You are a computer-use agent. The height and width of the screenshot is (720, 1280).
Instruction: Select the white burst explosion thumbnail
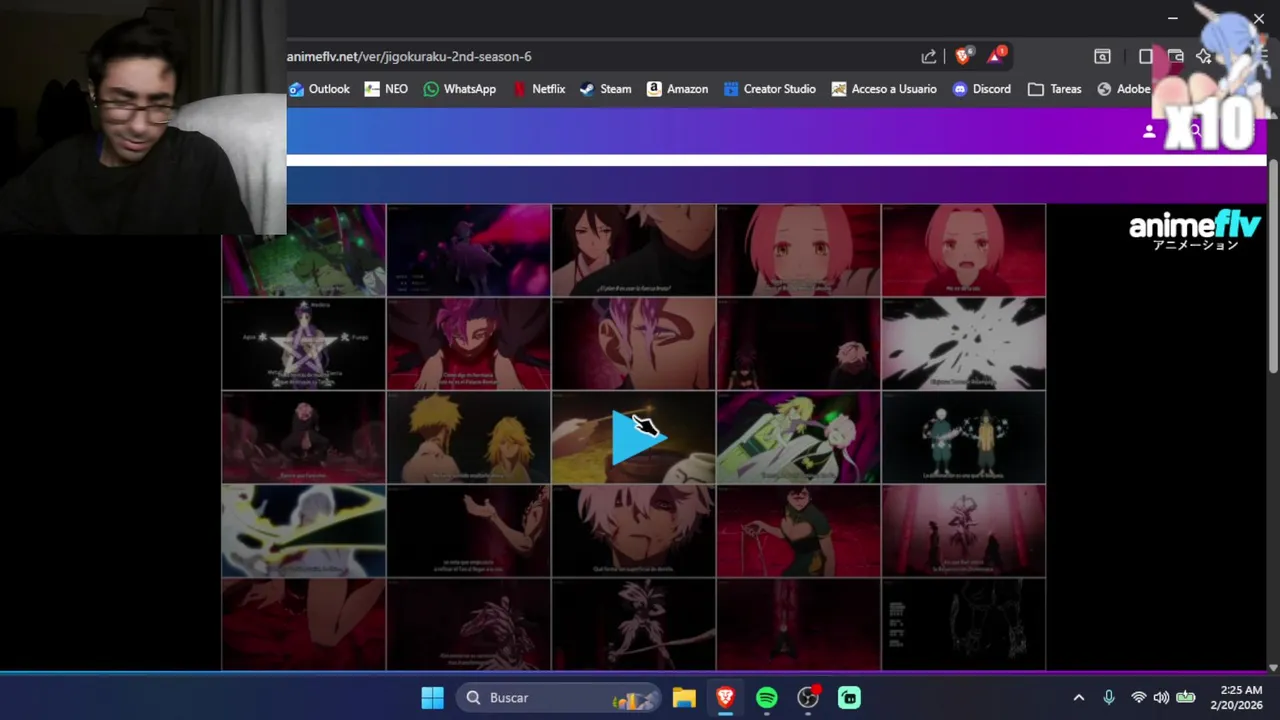963,344
